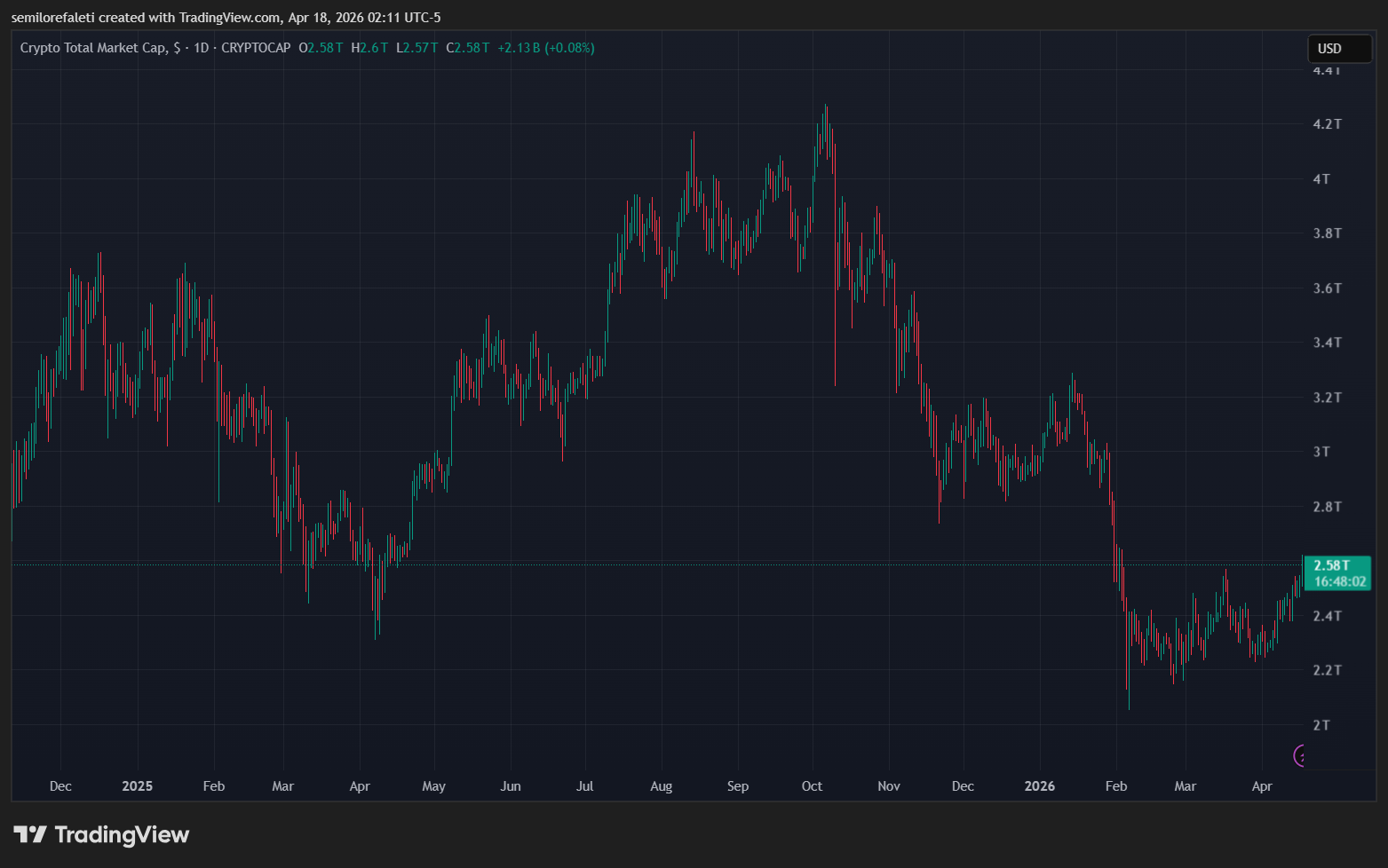Open the USD currency selector

click(x=1339, y=49)
